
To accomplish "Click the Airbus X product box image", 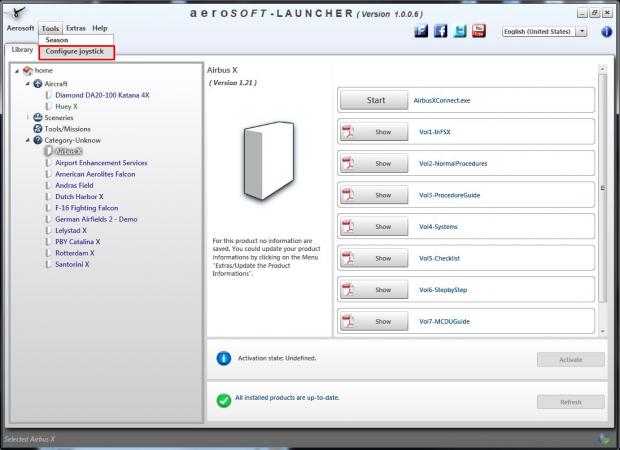I will [269, 160].
